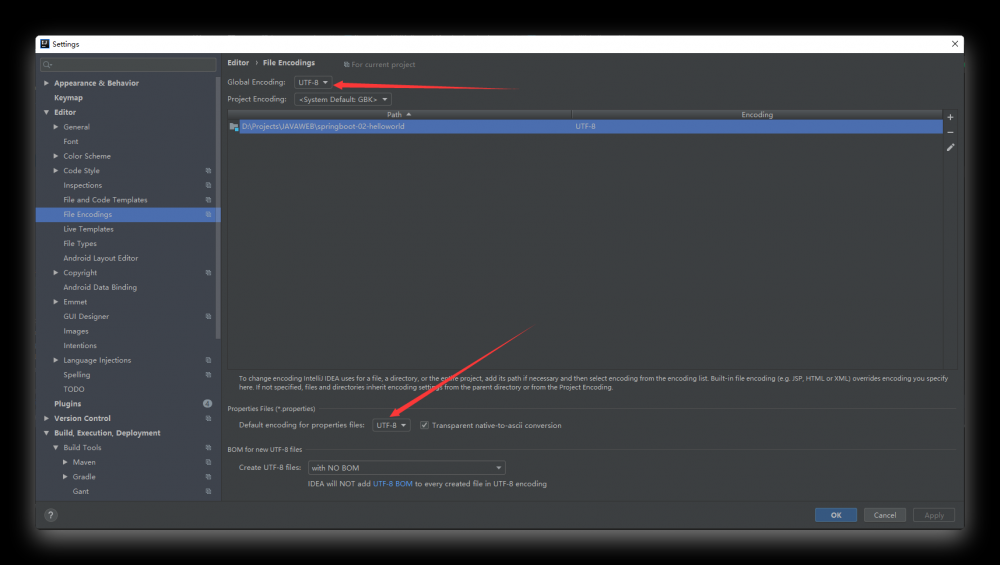The image size is (1000, 565).
Task: Click the remove path minus icon
Action: pos(950,133)
